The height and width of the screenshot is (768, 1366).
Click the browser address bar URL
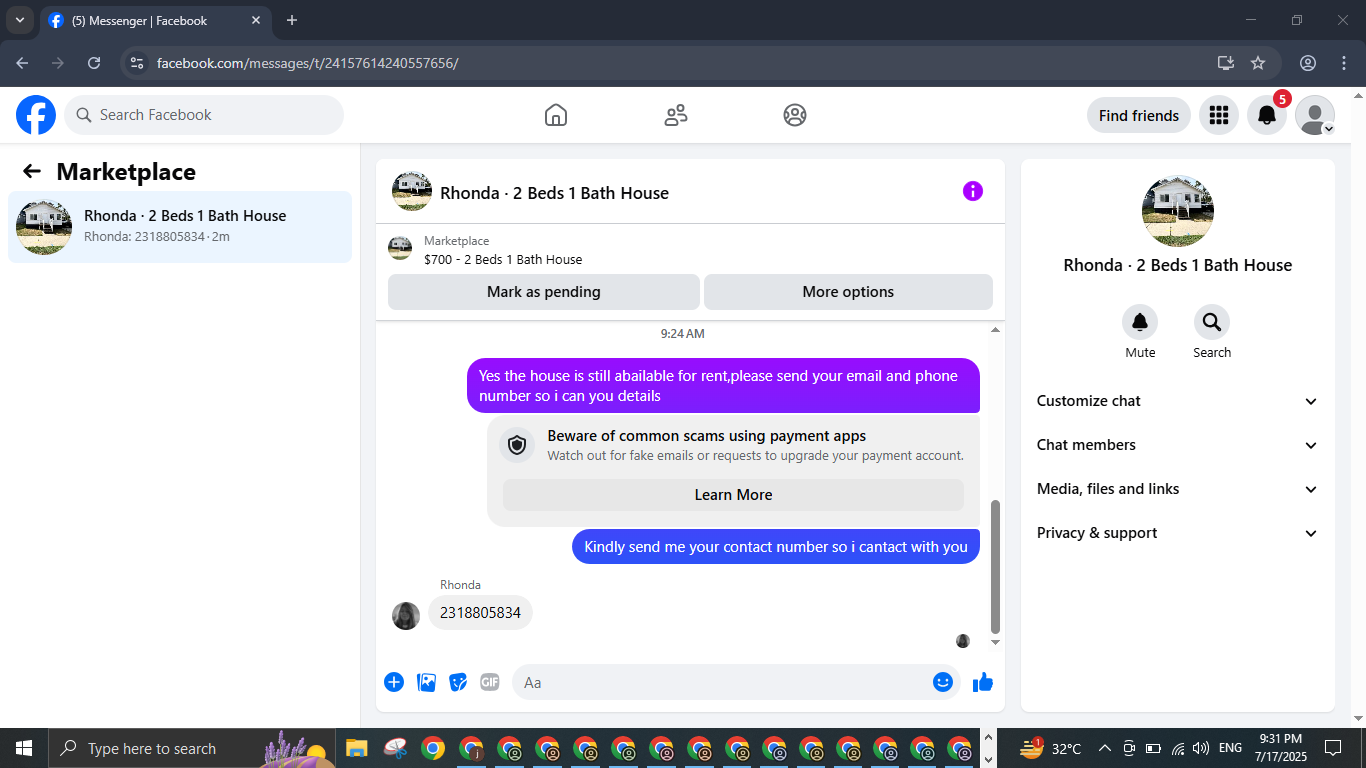308,63
